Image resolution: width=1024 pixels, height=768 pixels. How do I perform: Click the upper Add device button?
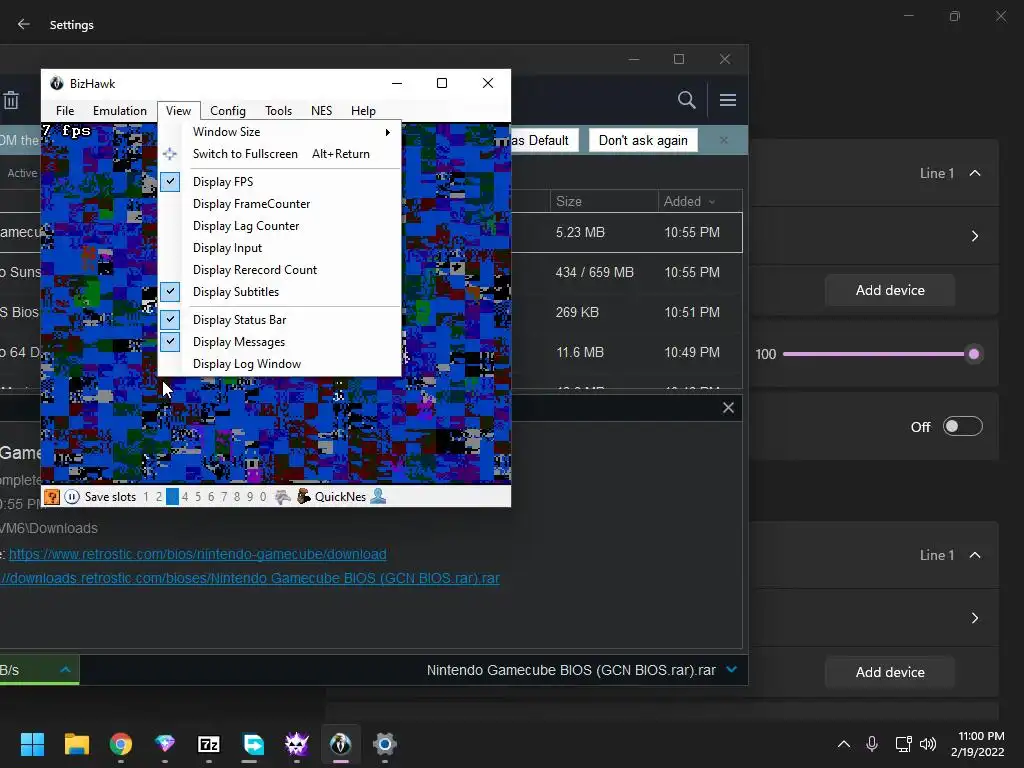[x=890, y=290]
